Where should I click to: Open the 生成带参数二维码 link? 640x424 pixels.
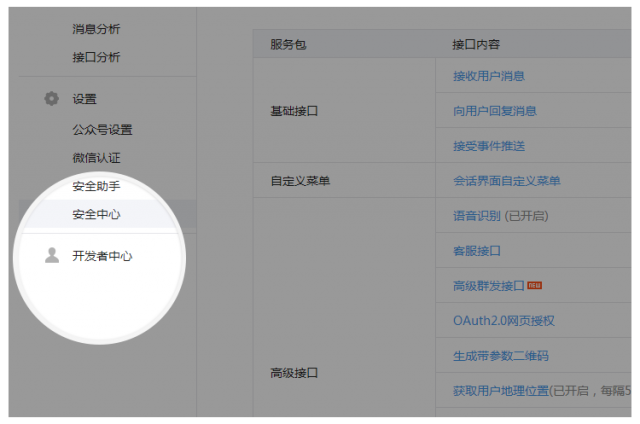[x=500, y=356]
